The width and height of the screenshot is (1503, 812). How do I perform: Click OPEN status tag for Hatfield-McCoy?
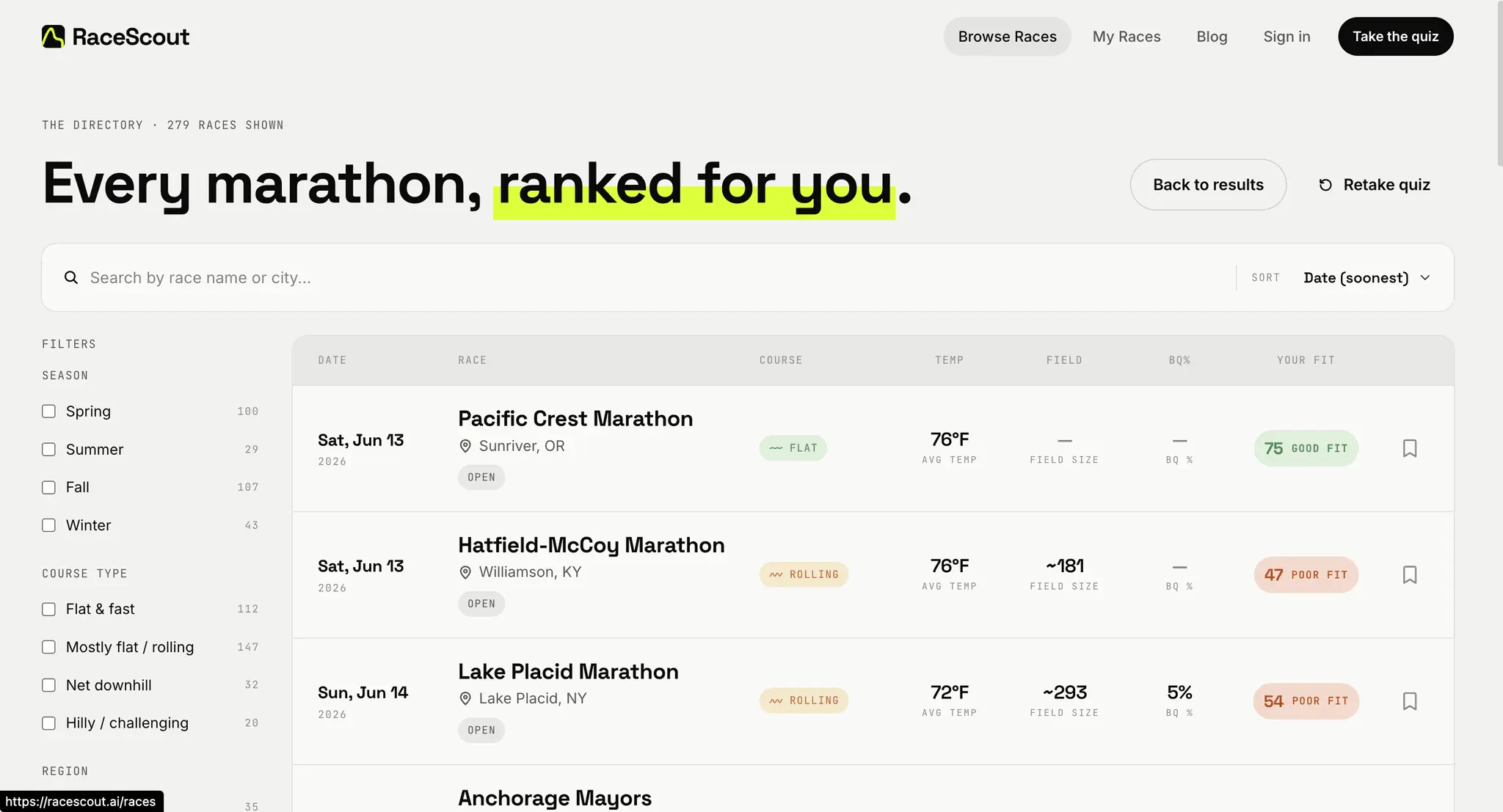(481, 604)
